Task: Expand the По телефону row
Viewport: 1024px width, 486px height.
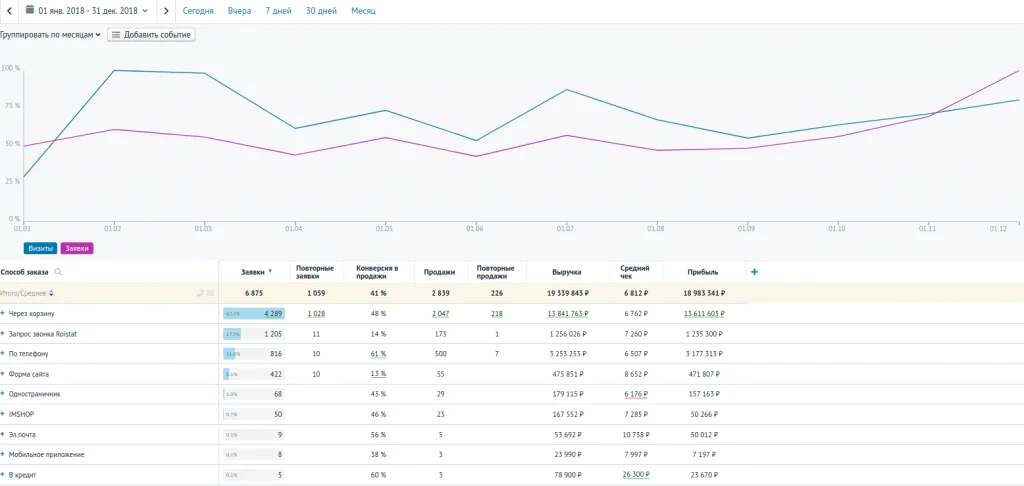Action: click(x=3, y=354)
